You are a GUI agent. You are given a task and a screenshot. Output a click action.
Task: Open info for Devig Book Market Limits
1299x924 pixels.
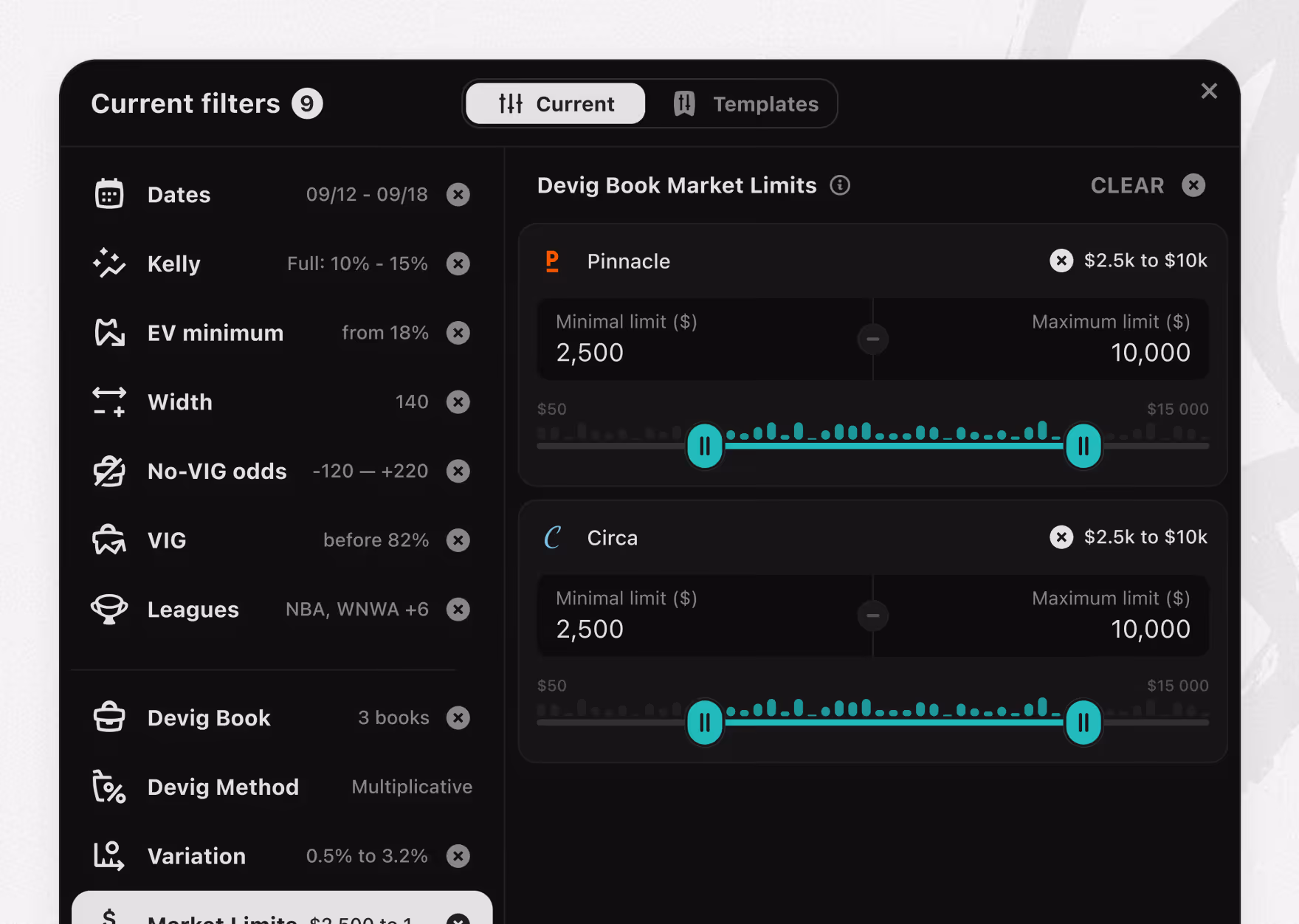tap(840, 185)
